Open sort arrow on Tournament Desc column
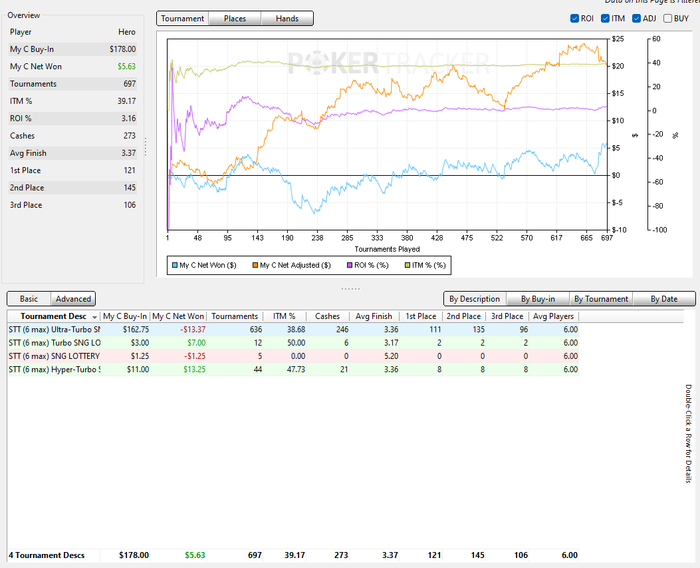700x568 pixels. click(95, 317)
